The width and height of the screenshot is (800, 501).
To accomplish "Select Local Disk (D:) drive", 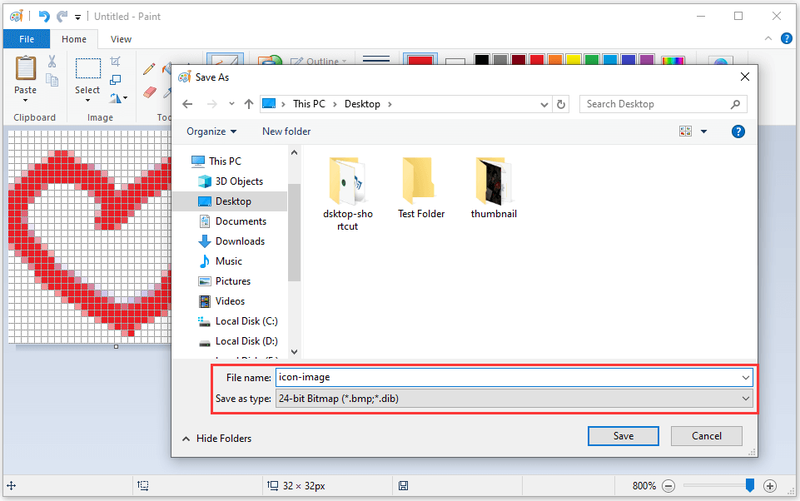I will point(246,341).
